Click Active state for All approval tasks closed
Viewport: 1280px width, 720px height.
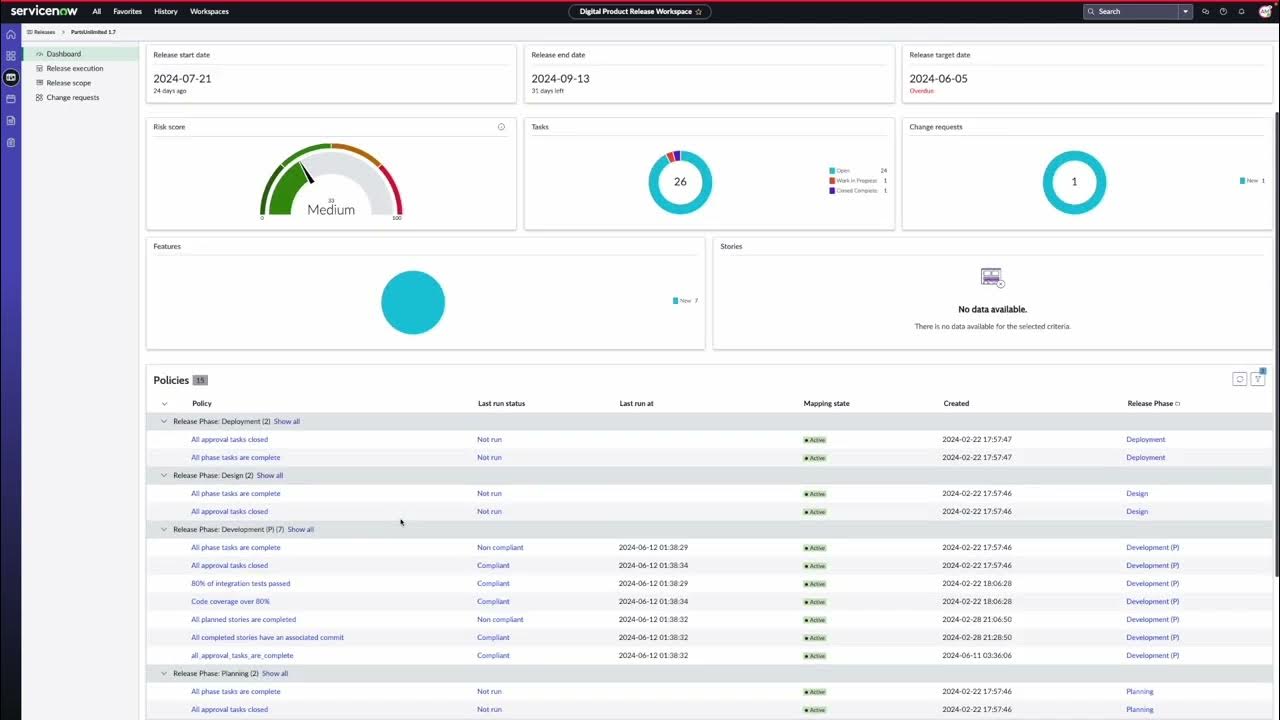coord(814,439)
